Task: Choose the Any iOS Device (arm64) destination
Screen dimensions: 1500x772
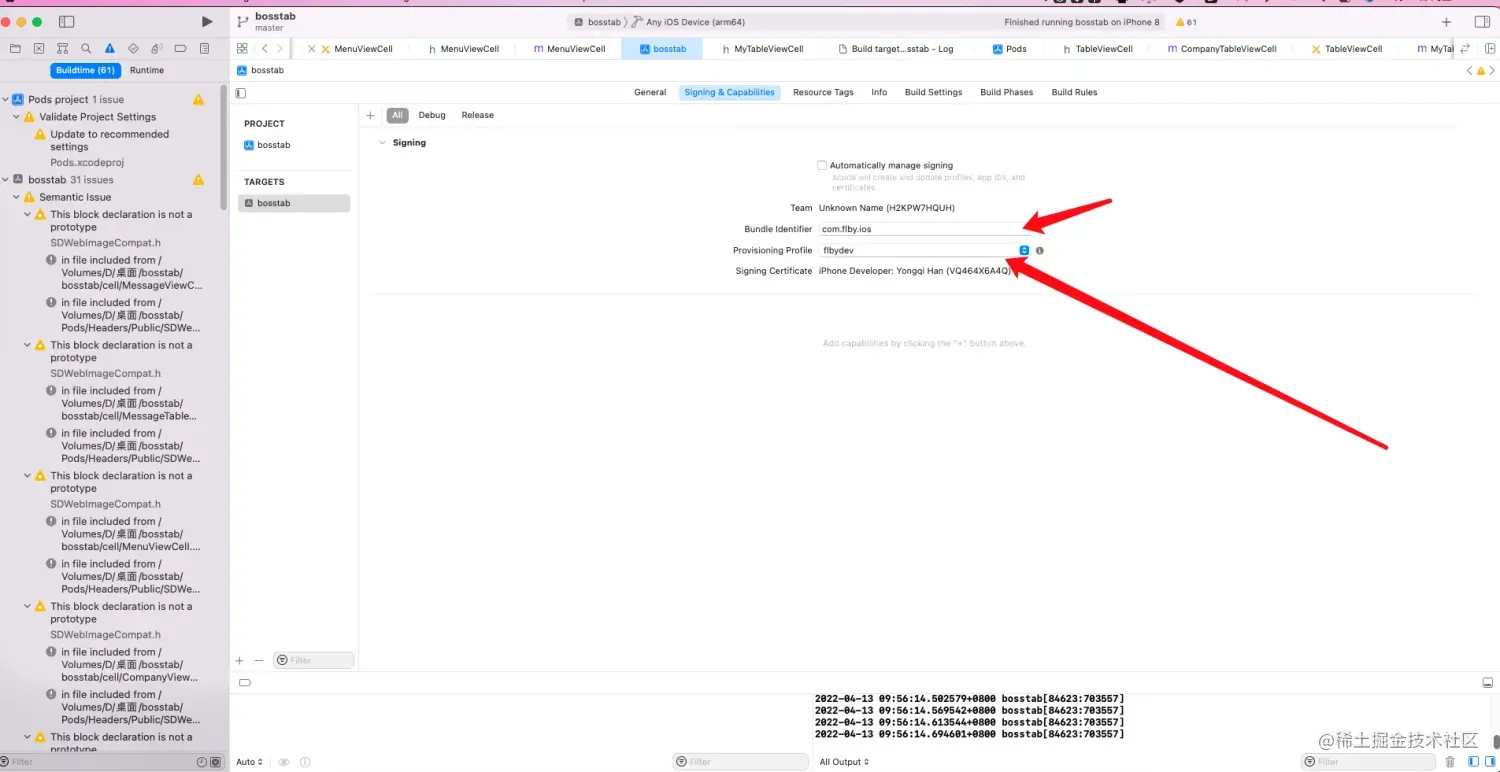Action: 688,22
